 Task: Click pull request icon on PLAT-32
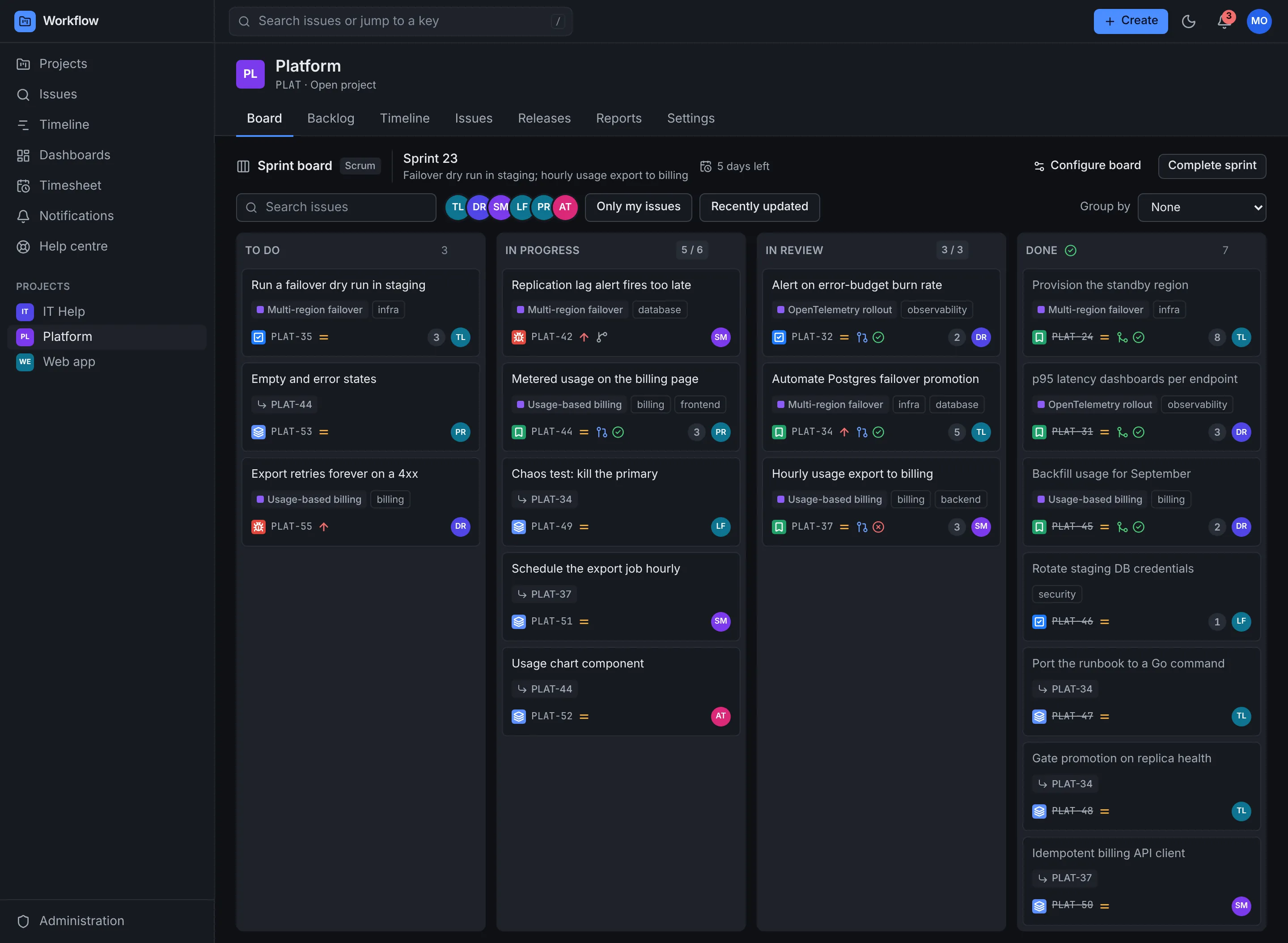click(862, 337)
